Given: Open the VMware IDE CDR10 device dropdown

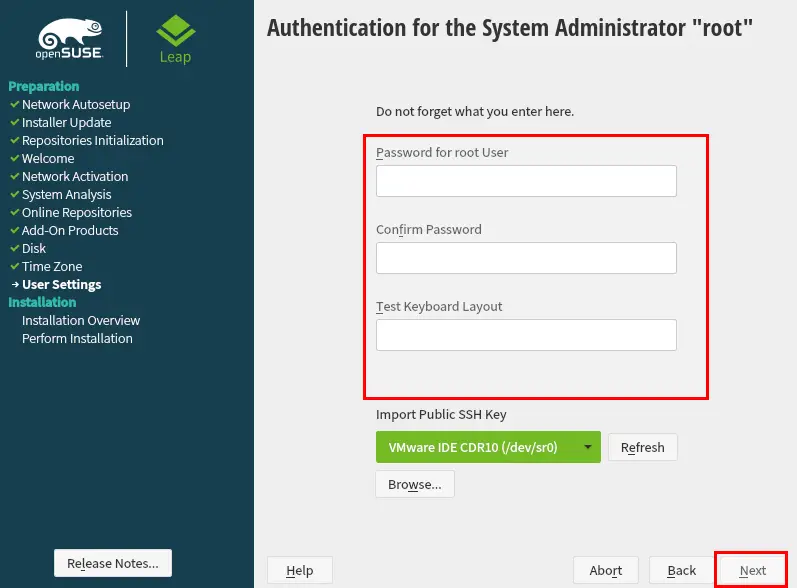Looking at the screenshot, I should [488, 447].
